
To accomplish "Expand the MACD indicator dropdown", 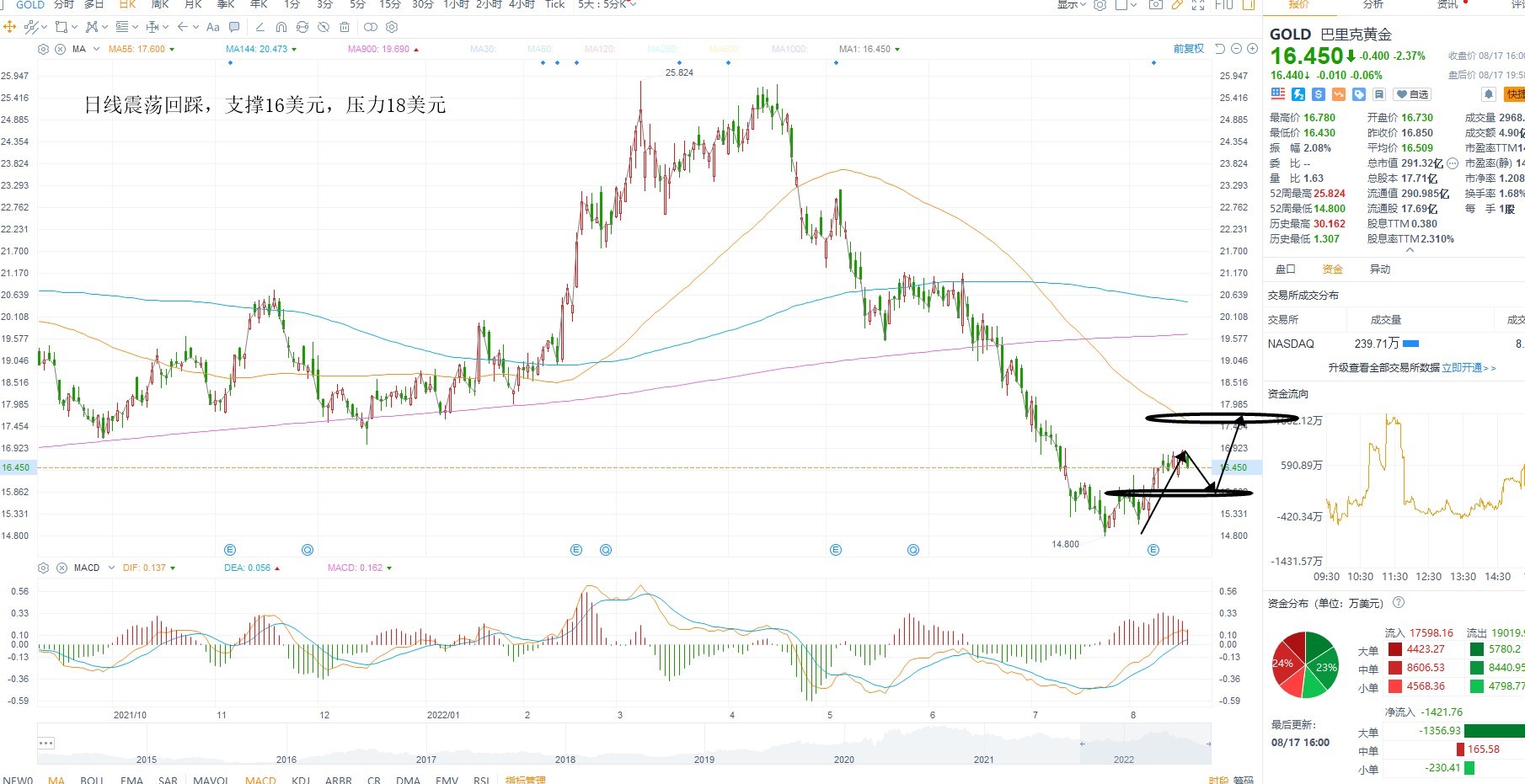I will 110,568.
